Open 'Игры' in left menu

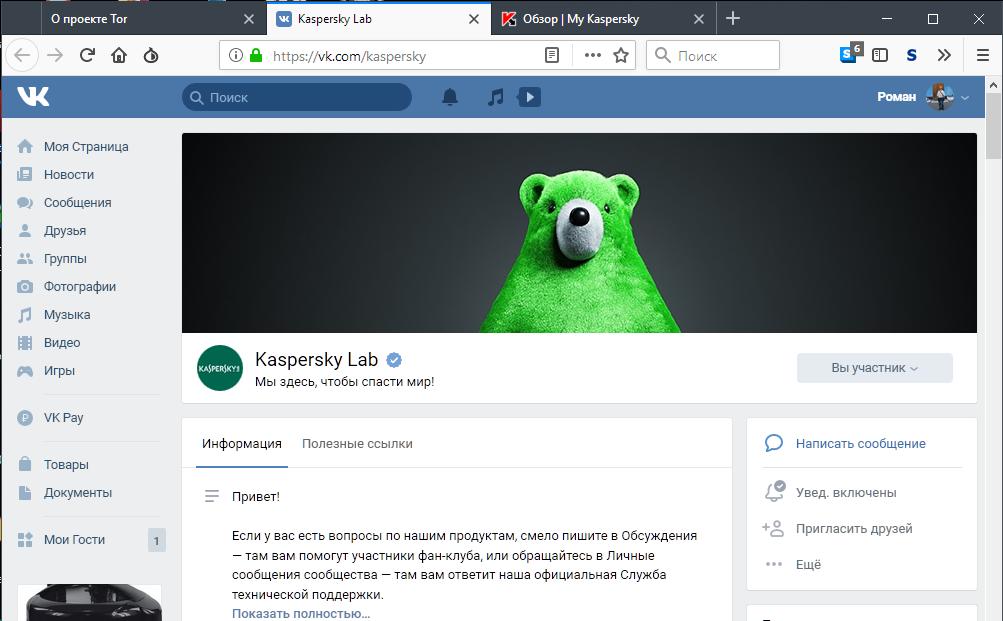(x=59, y=371)
